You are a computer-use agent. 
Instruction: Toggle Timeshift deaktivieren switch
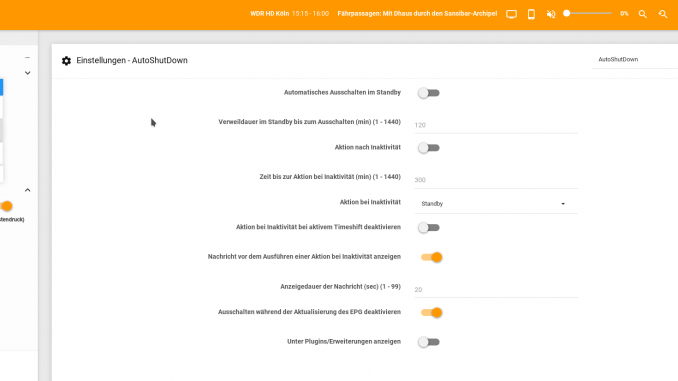429,227
